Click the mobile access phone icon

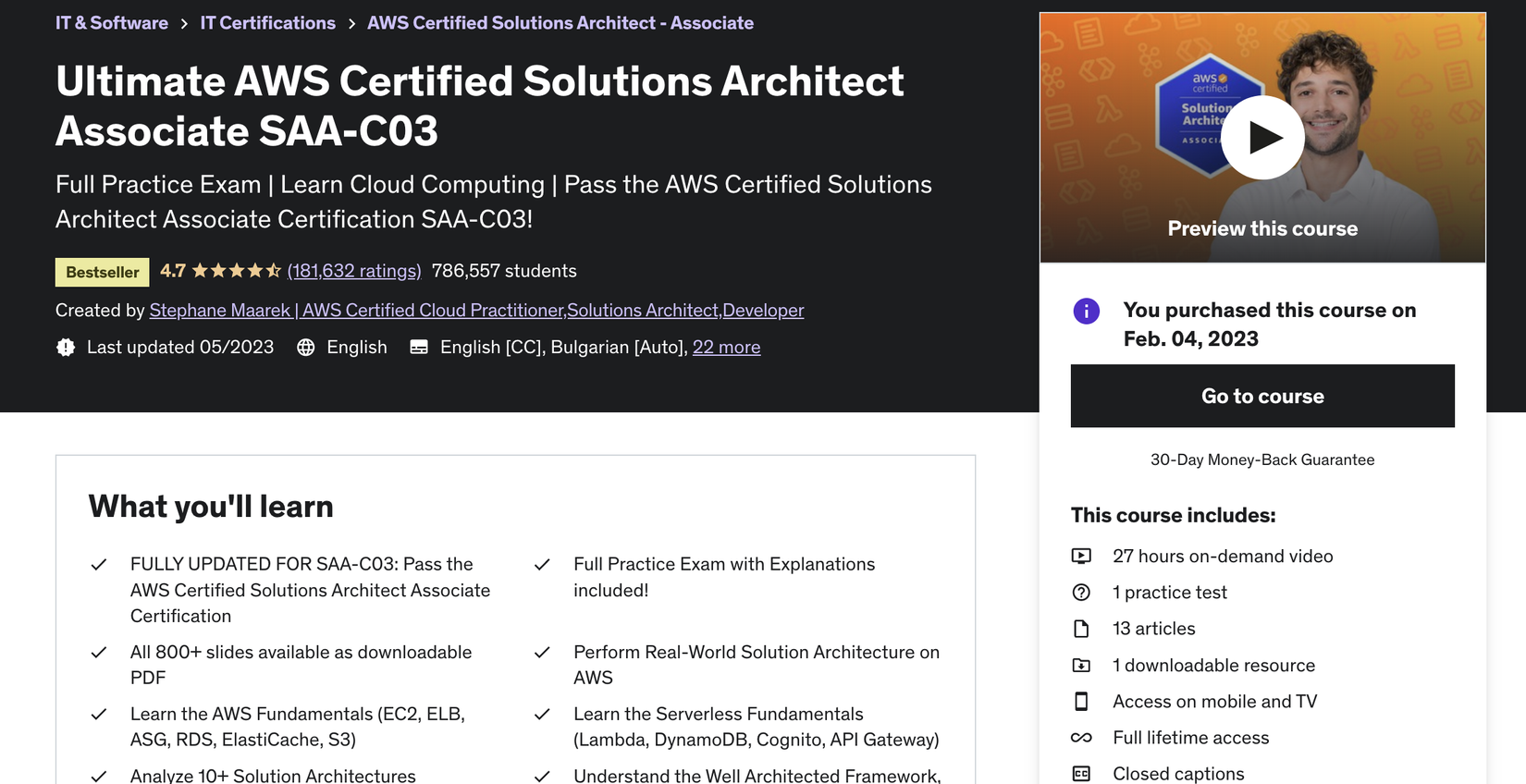pos(1081,702)
